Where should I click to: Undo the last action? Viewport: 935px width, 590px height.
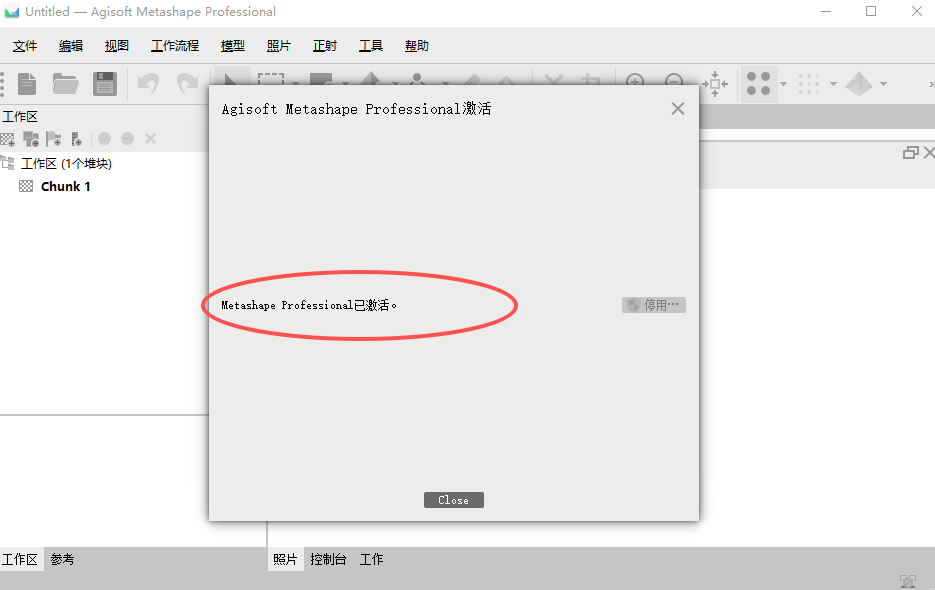click(x=148, y=84)
